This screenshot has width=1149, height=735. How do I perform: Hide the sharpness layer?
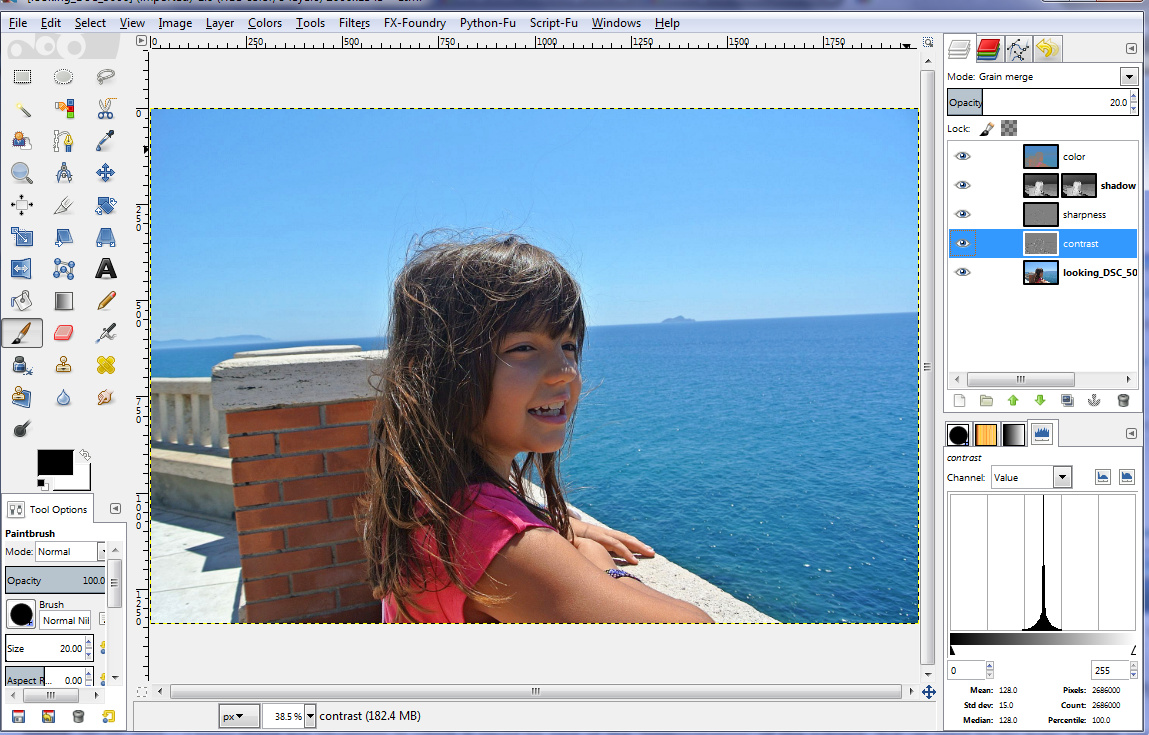962,214
